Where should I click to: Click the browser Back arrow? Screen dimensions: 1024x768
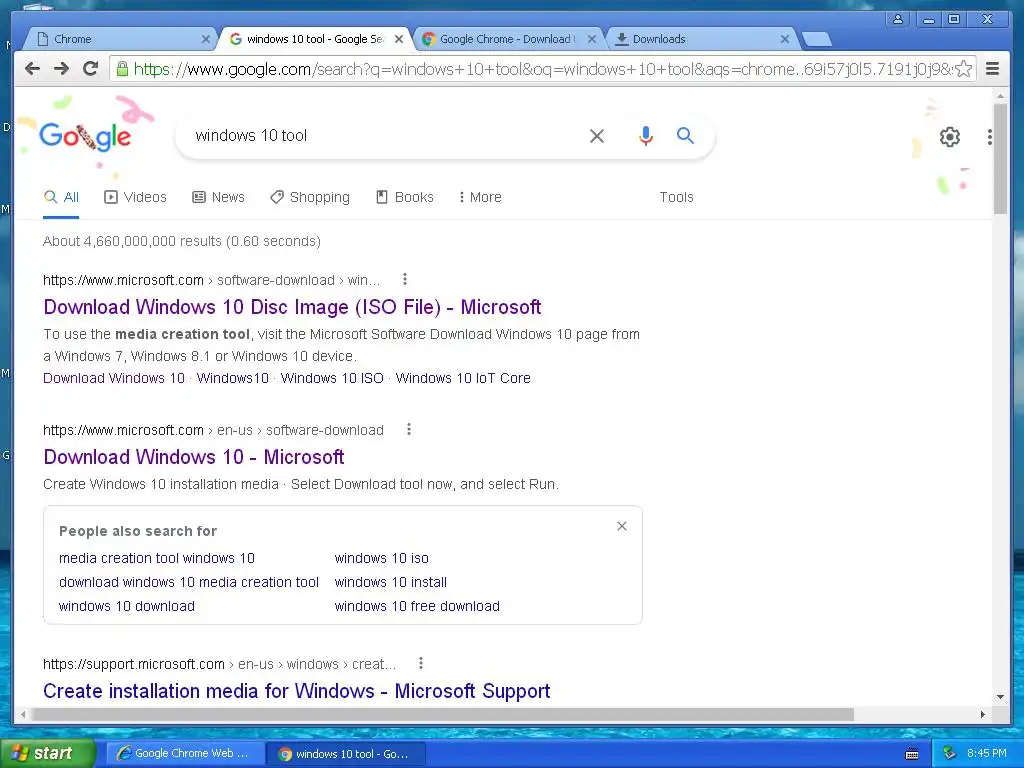pos(32,69)
